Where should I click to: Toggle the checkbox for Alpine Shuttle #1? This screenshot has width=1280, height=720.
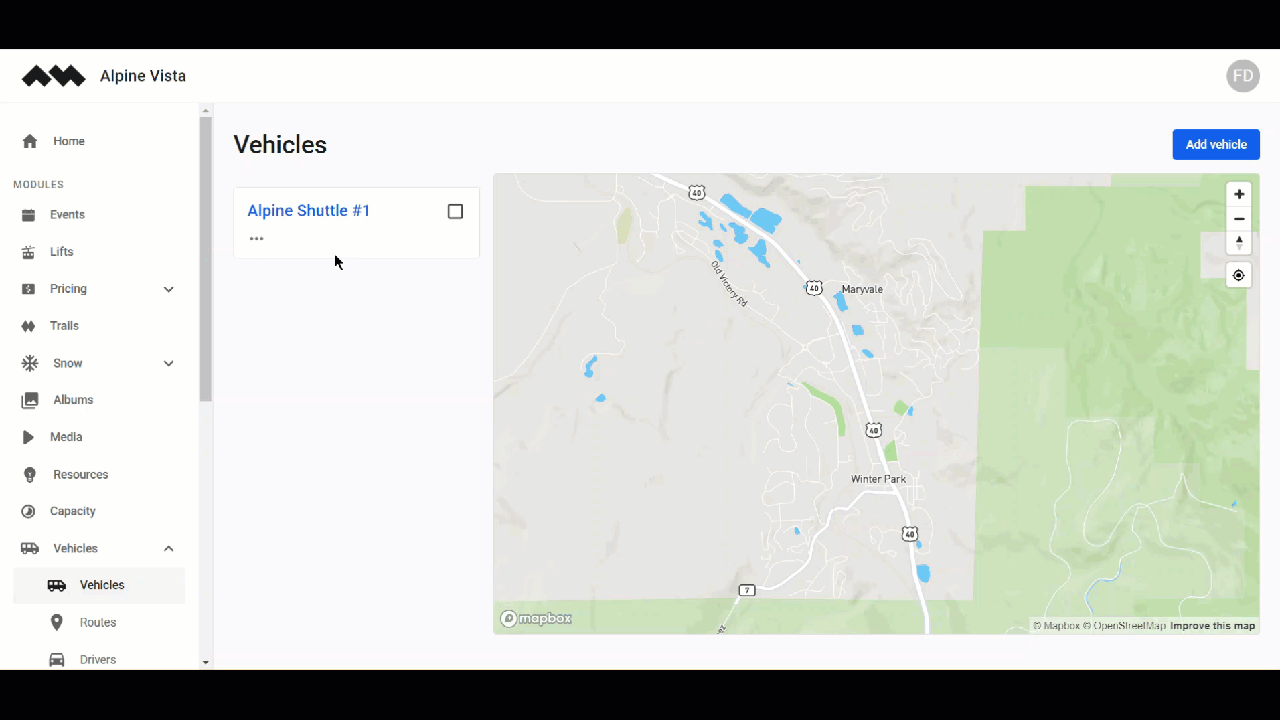(x=455, y=211)
